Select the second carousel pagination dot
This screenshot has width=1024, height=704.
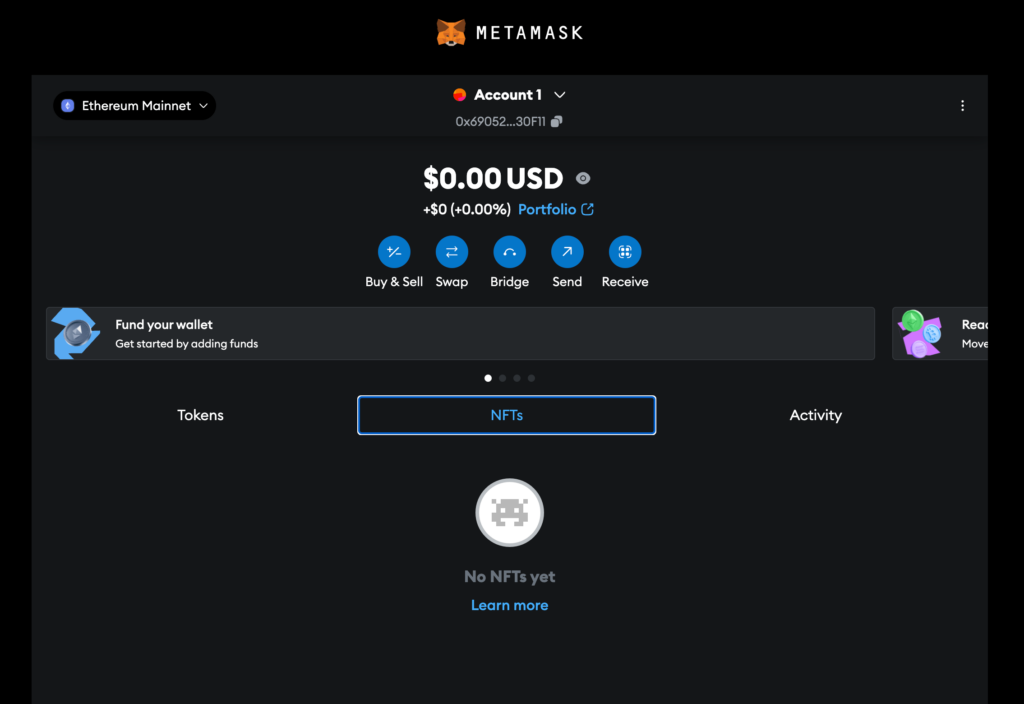(x=502, y=378)
